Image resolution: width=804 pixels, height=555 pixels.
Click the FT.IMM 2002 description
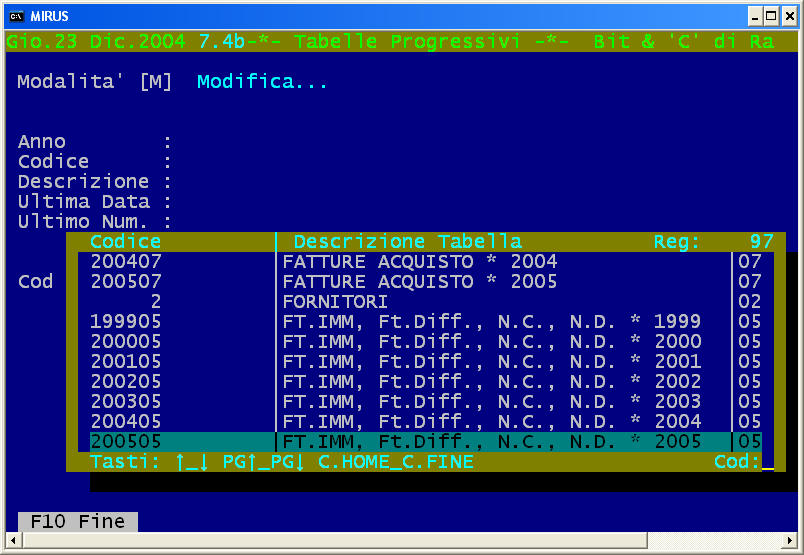tap(491, 382)
